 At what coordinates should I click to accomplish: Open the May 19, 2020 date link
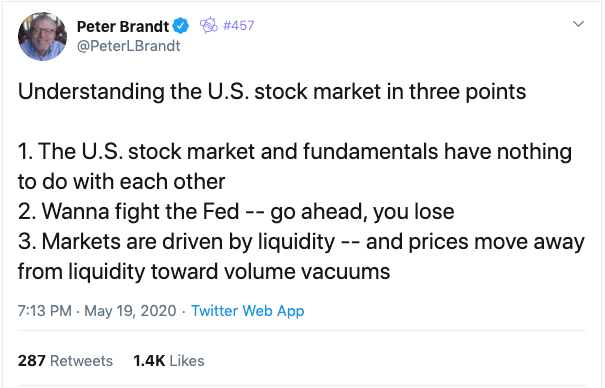[130, 311]
